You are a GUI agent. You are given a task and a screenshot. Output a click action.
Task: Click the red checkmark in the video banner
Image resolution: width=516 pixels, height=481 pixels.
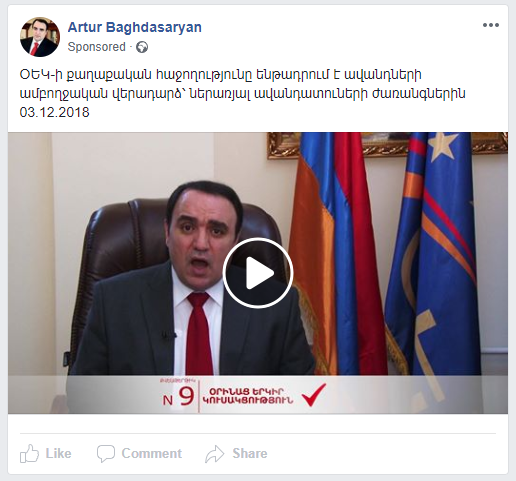tap(314, 395)
